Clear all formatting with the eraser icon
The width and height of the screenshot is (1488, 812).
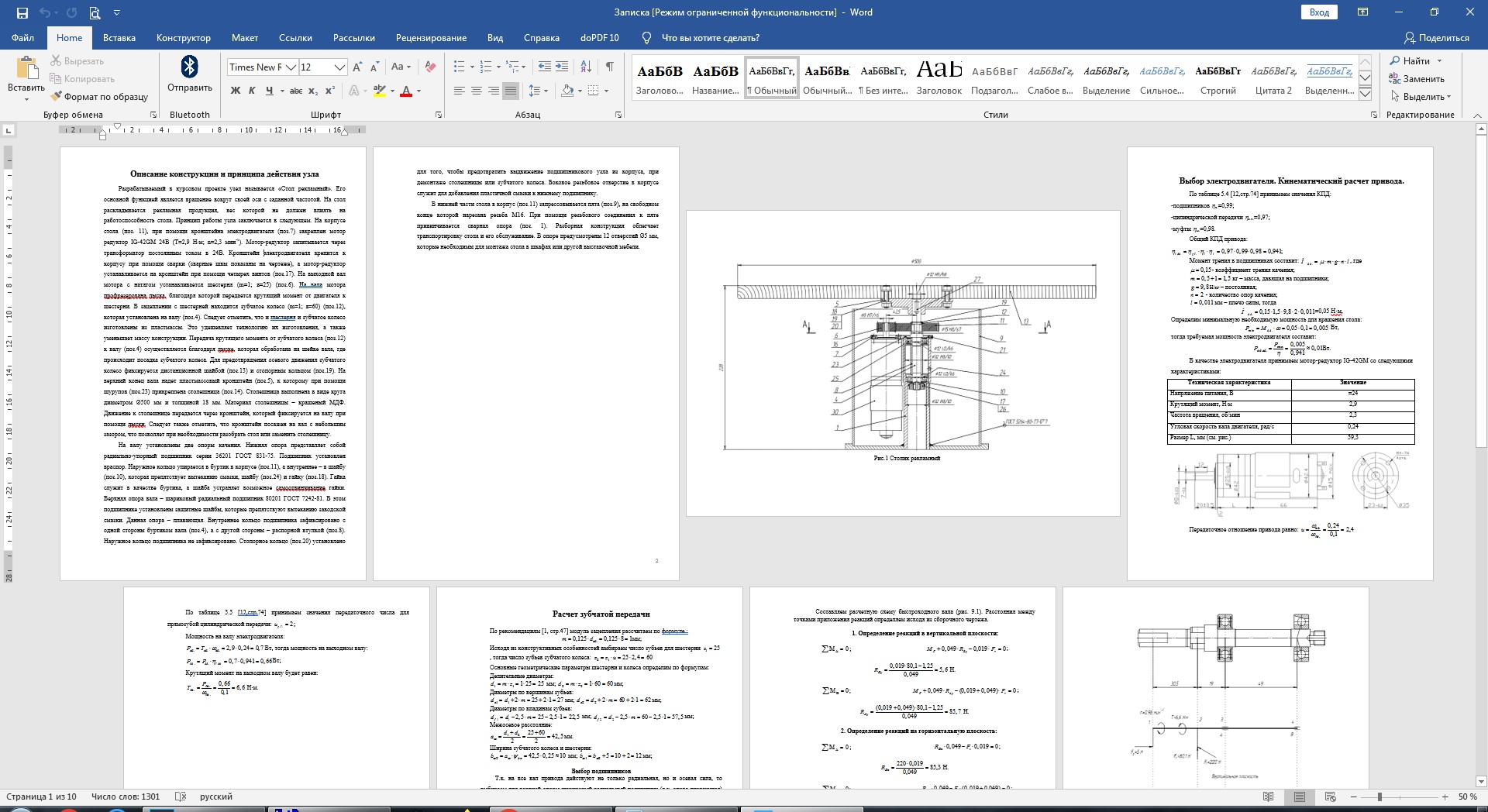click(x=430, y=67)
